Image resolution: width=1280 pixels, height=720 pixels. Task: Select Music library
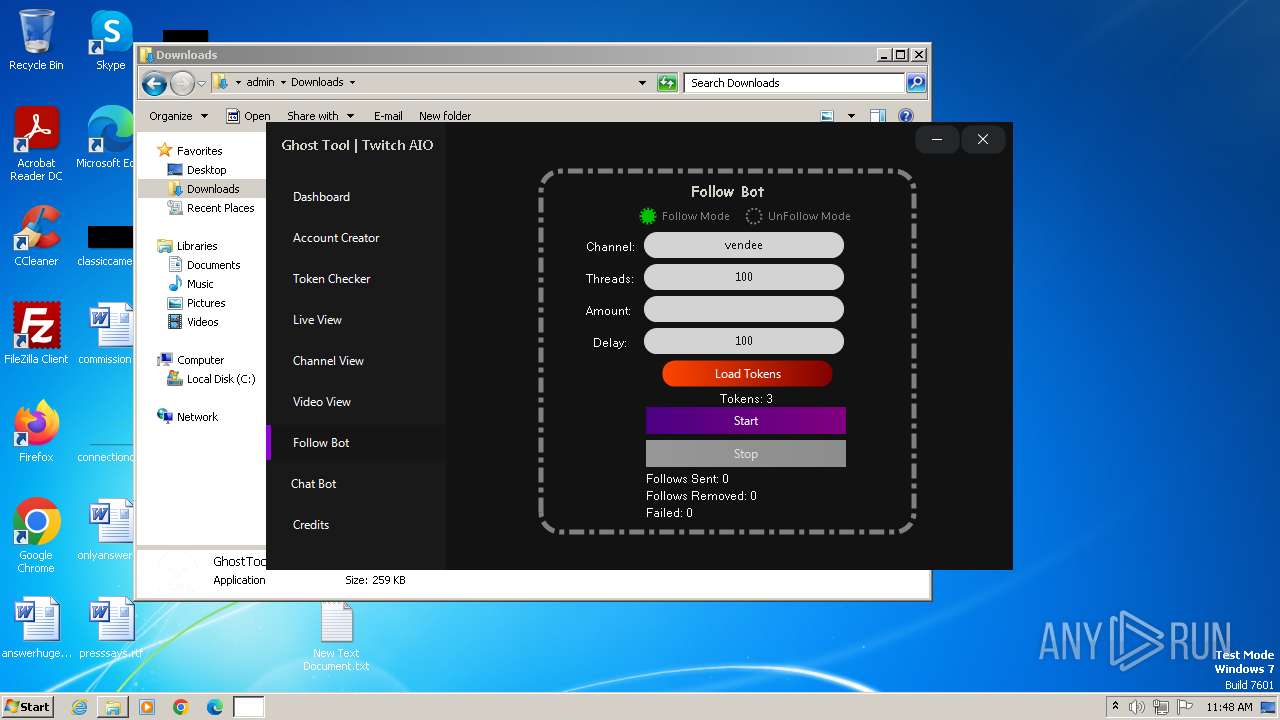pyautogui.click(x=200, y=284)
